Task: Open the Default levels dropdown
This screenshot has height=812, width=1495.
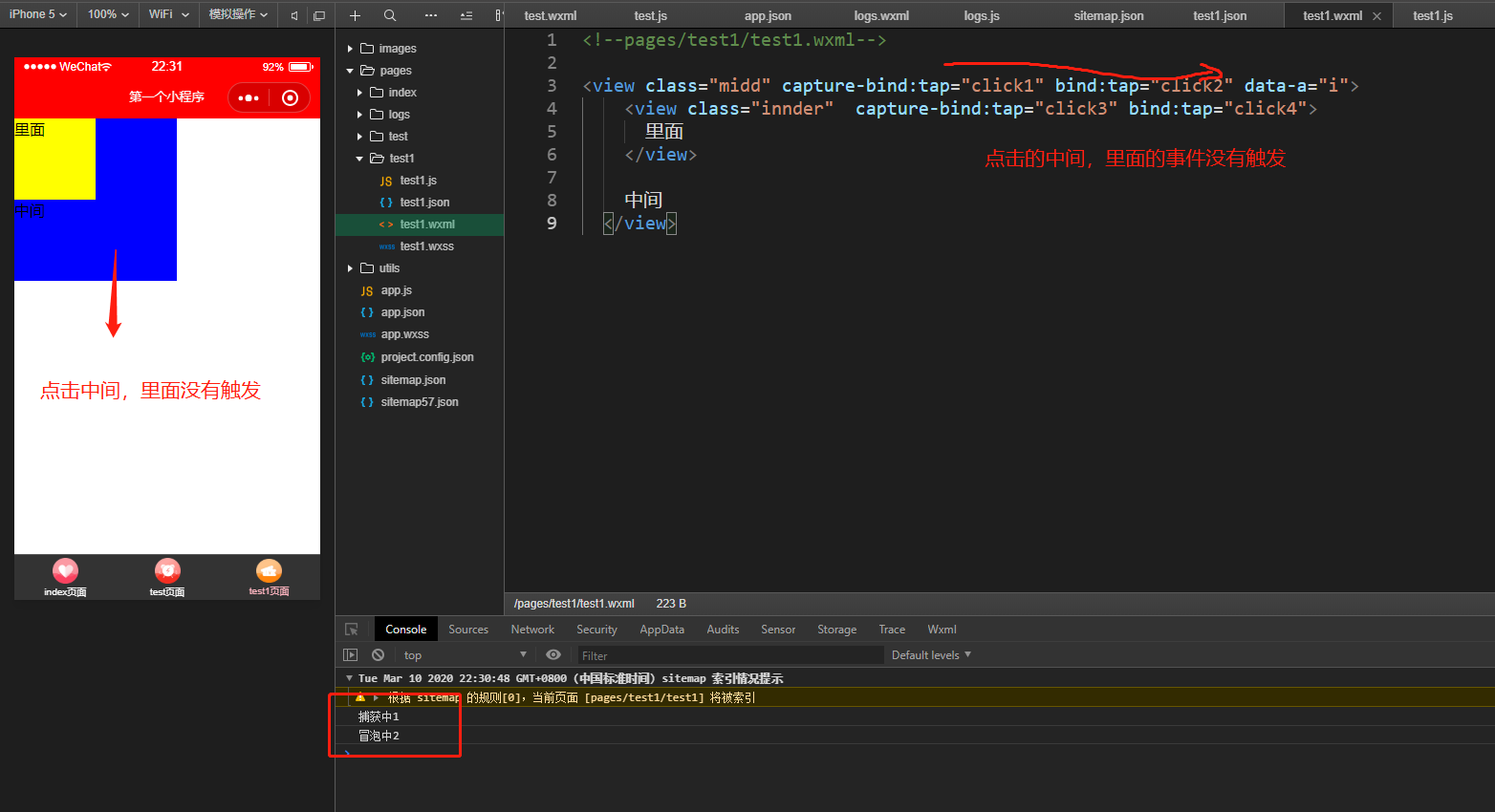Action: [x=931, y=655]
